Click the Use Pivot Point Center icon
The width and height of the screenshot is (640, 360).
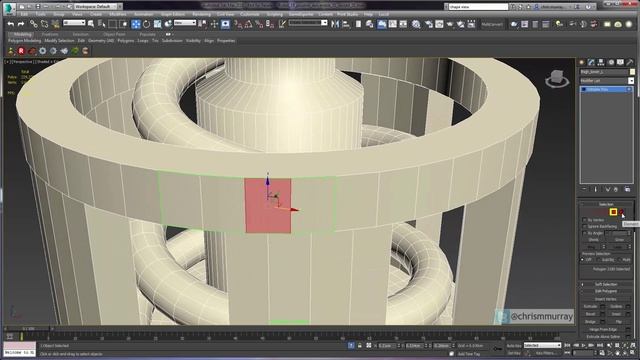[x=202, y=24]
